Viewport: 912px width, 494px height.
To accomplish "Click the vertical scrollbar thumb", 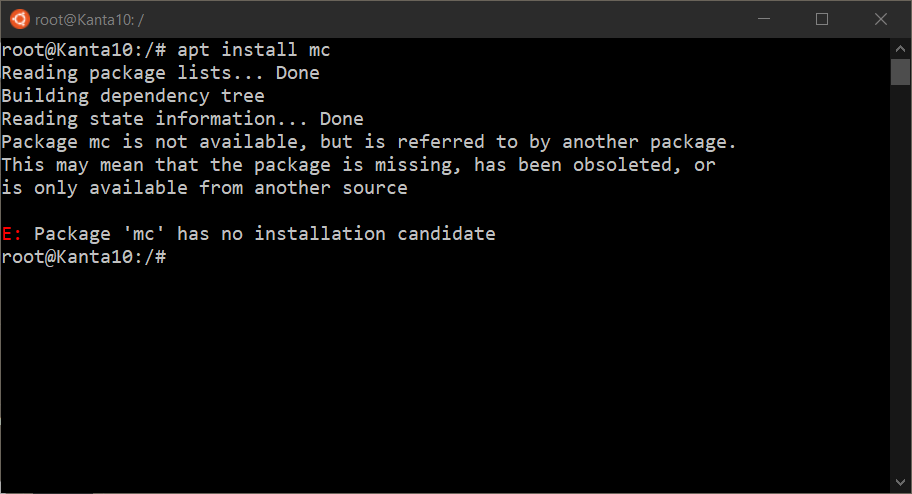I will 900,72.
